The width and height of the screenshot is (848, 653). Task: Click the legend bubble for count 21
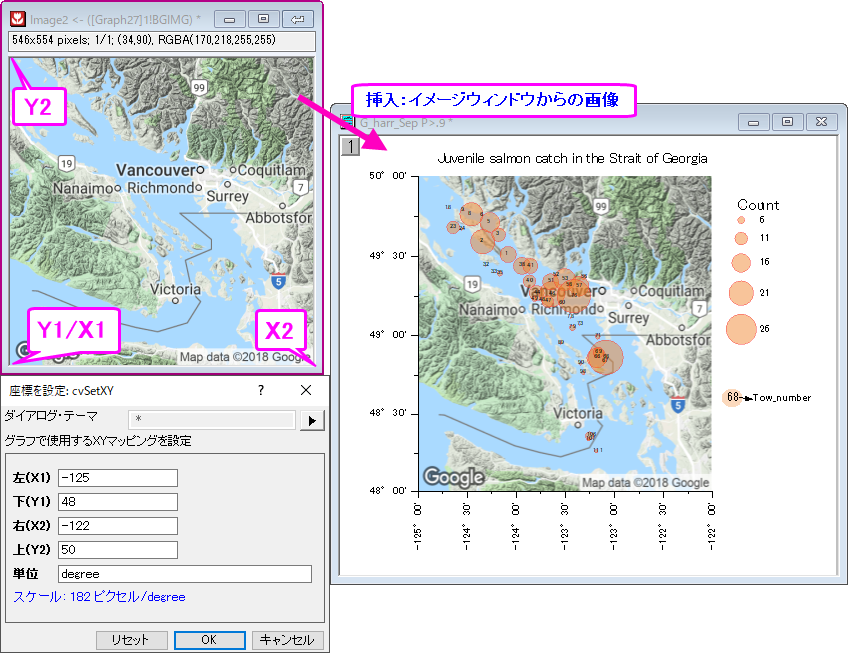point(741,293)
